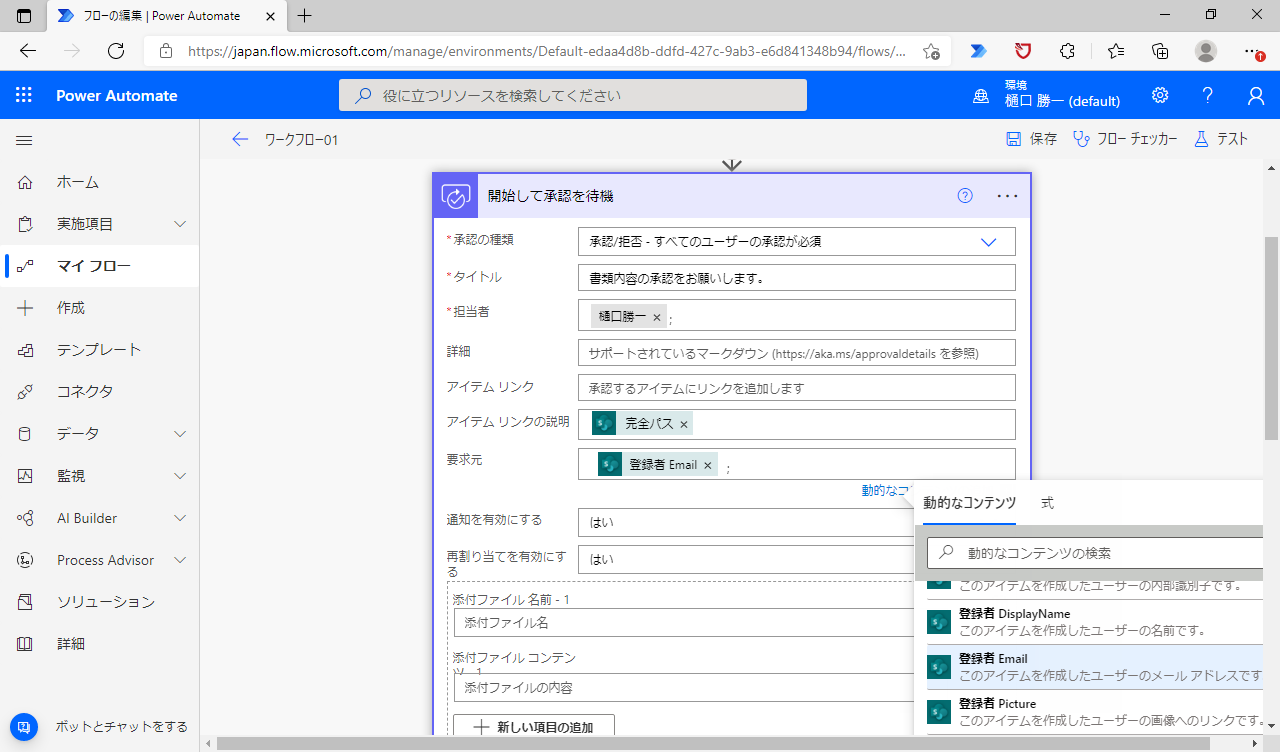Image resolution: width=1280 pixels, height=752 pixels.
Task: Click the AI Builder icon in sidebar
Action: 25,518
